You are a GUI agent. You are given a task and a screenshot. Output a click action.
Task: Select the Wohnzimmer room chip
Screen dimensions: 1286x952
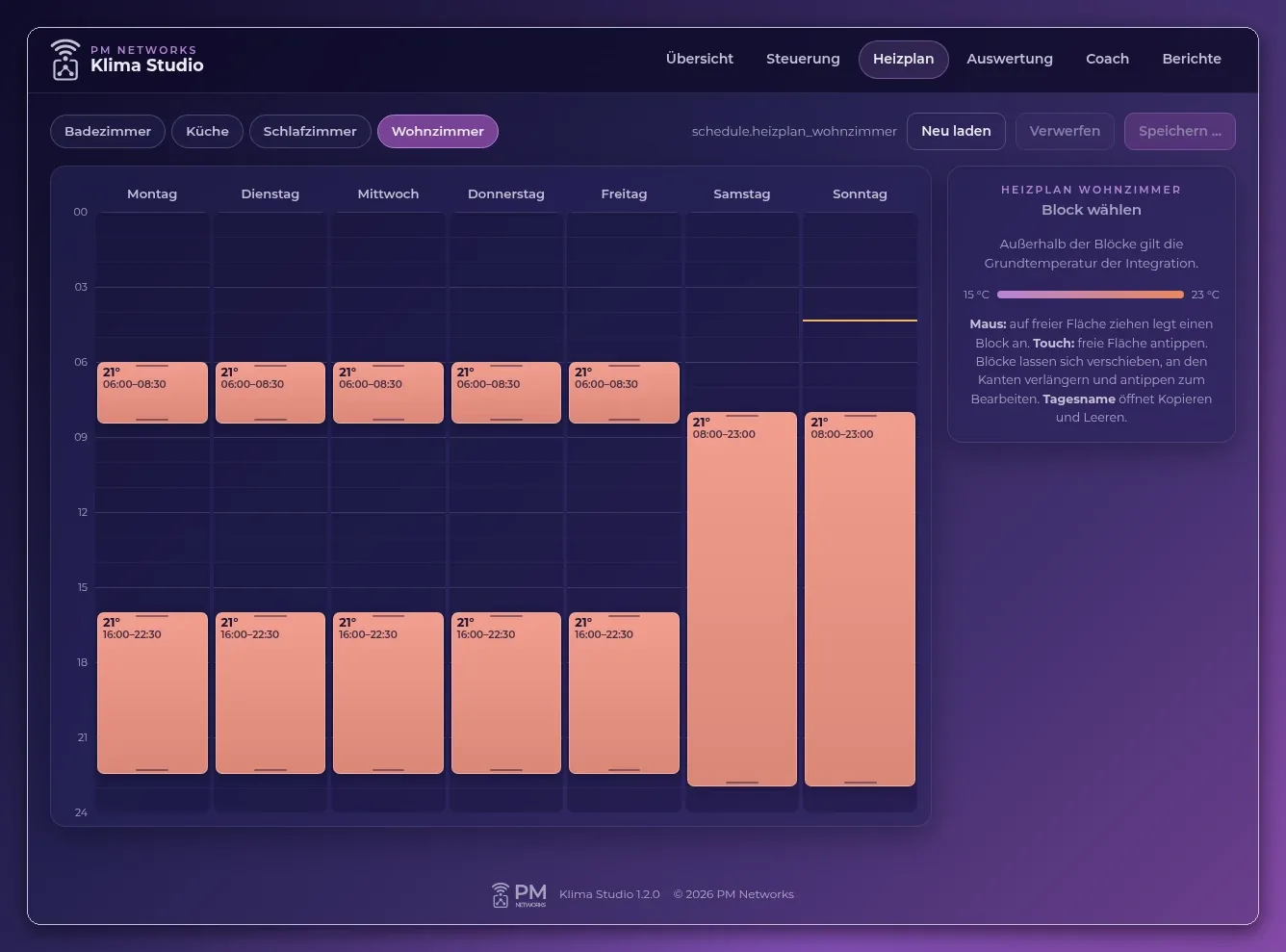coord(438,131)
